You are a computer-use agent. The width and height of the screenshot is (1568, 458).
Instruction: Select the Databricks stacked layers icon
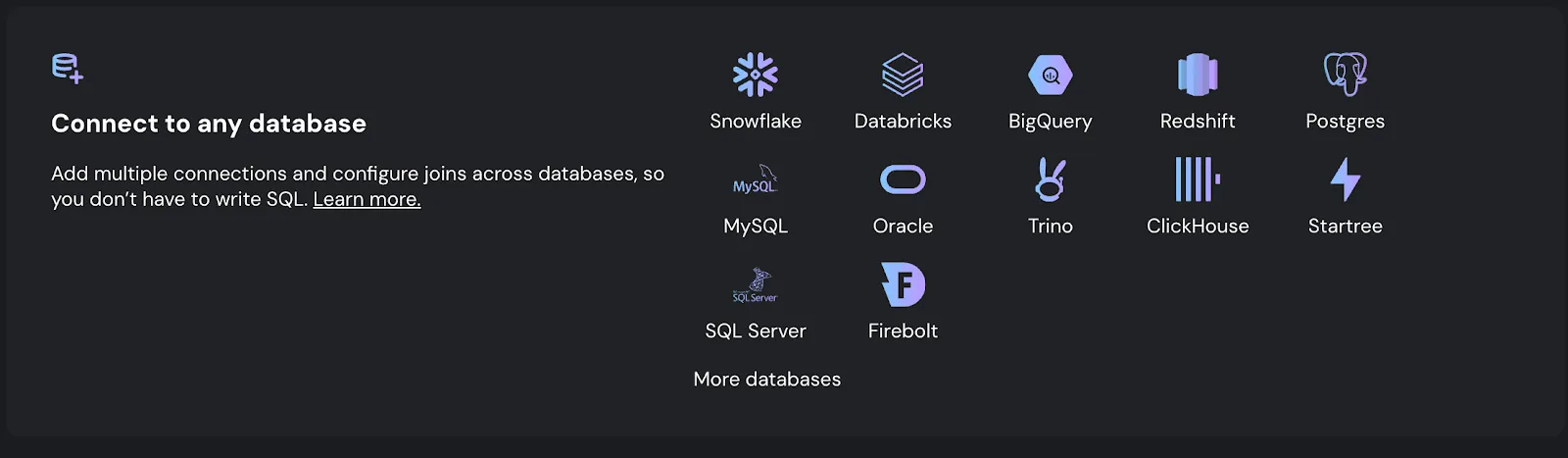pyautogui.click(x=903, y=75)
